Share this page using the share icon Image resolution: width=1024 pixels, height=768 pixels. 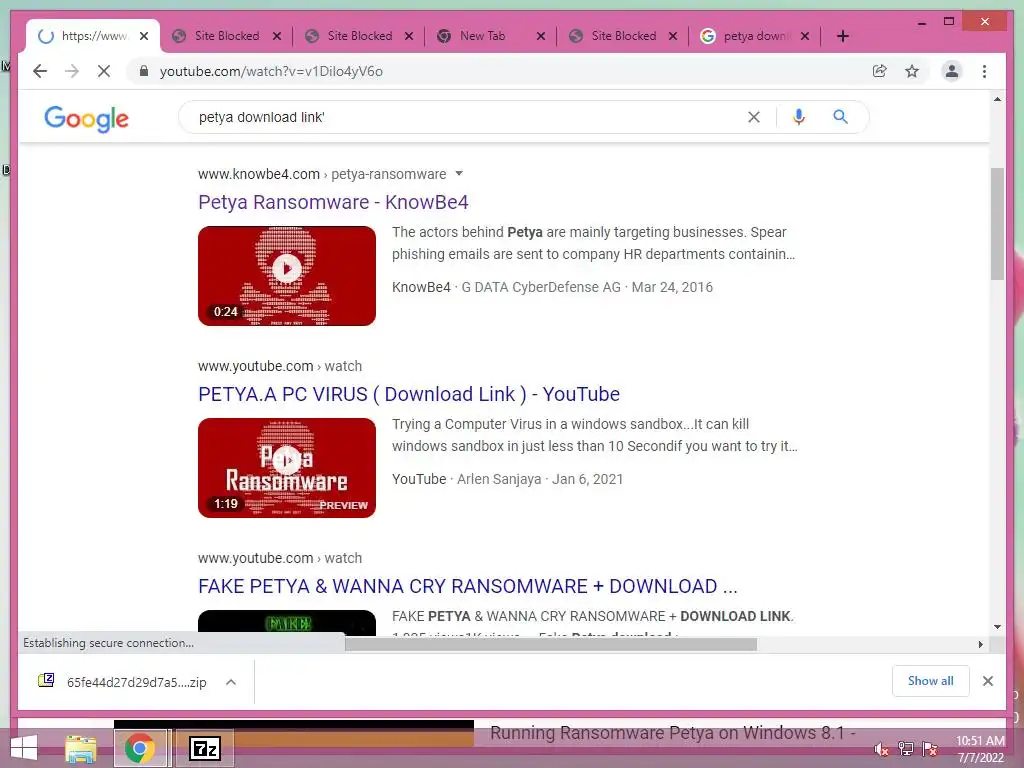[880, 71]
